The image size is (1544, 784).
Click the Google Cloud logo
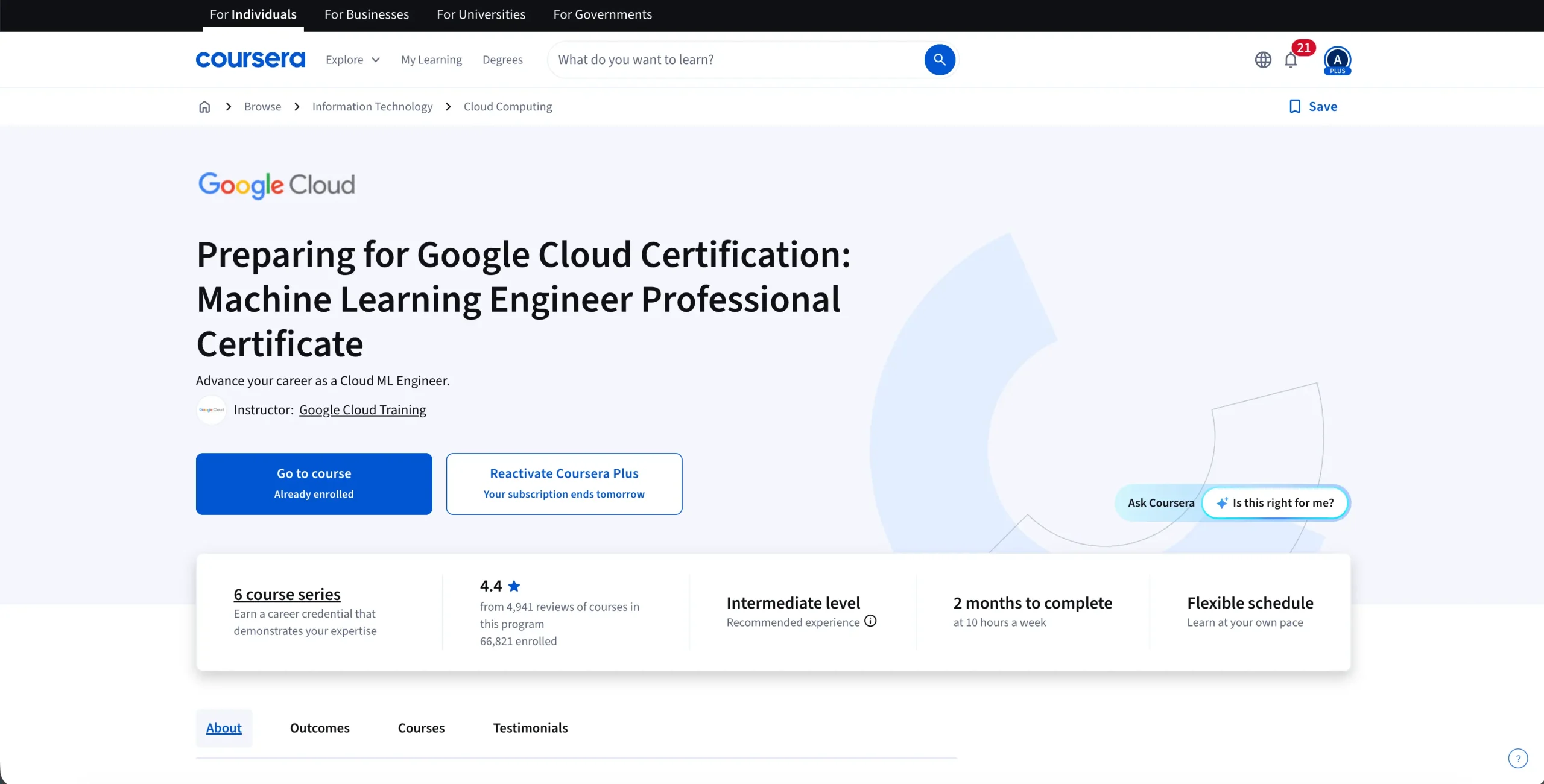pyautogui.click(x=276, y=185)
